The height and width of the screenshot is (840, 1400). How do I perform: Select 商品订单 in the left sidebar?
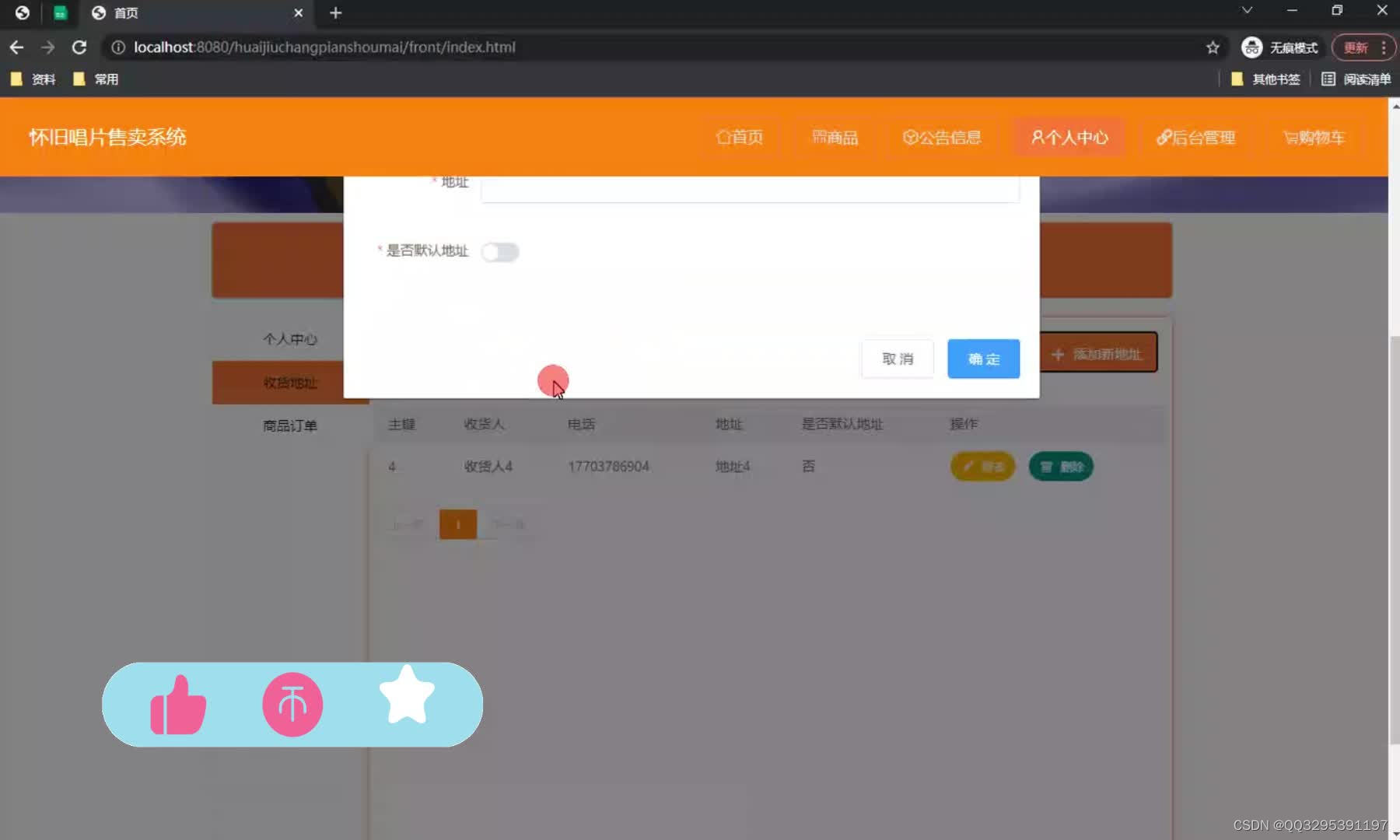tap(290, 425)
